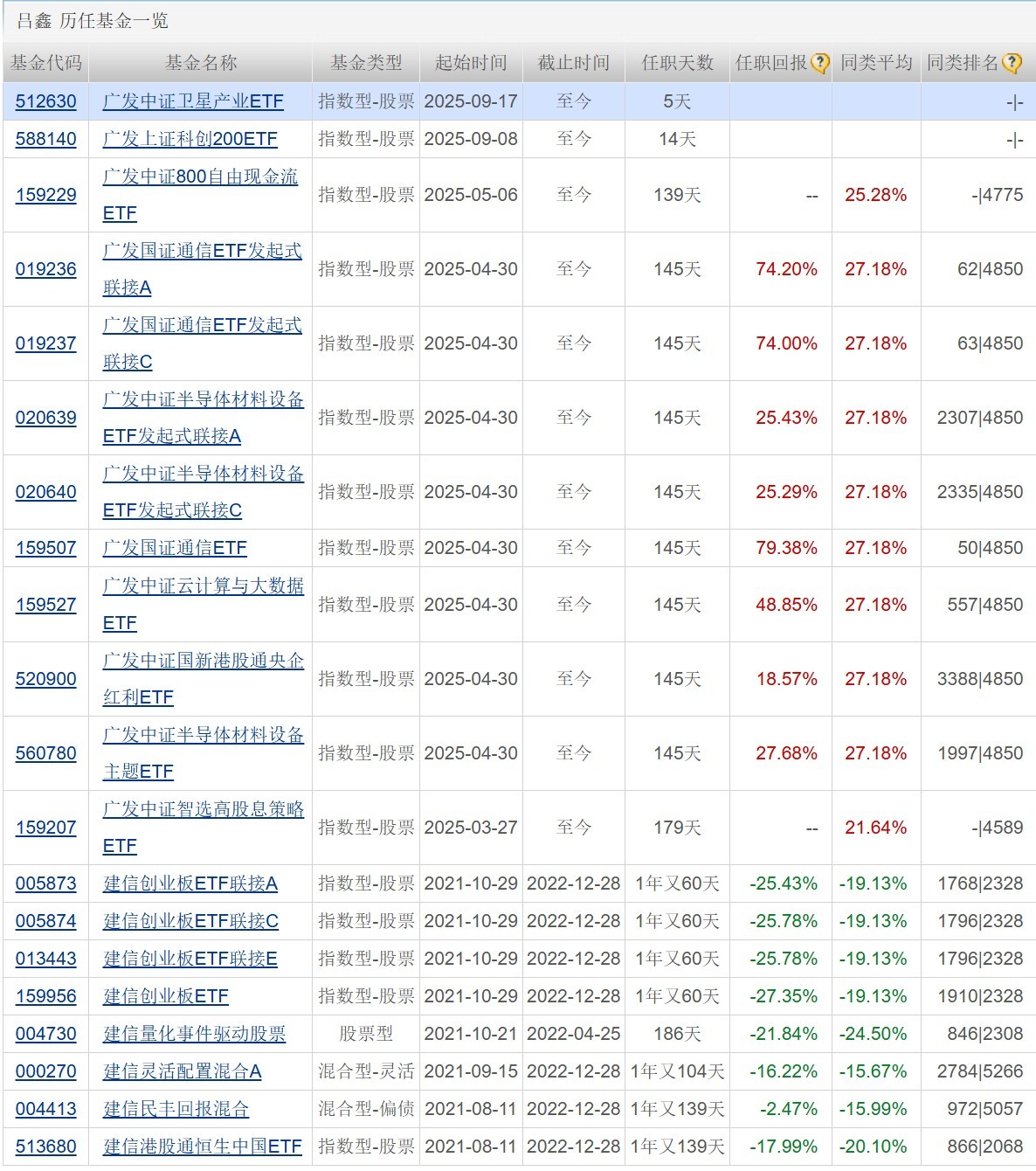Open the 建信创业板ETF联接C fund link
Viewport: 1036px width, 1171px height.
pos(190,921)
